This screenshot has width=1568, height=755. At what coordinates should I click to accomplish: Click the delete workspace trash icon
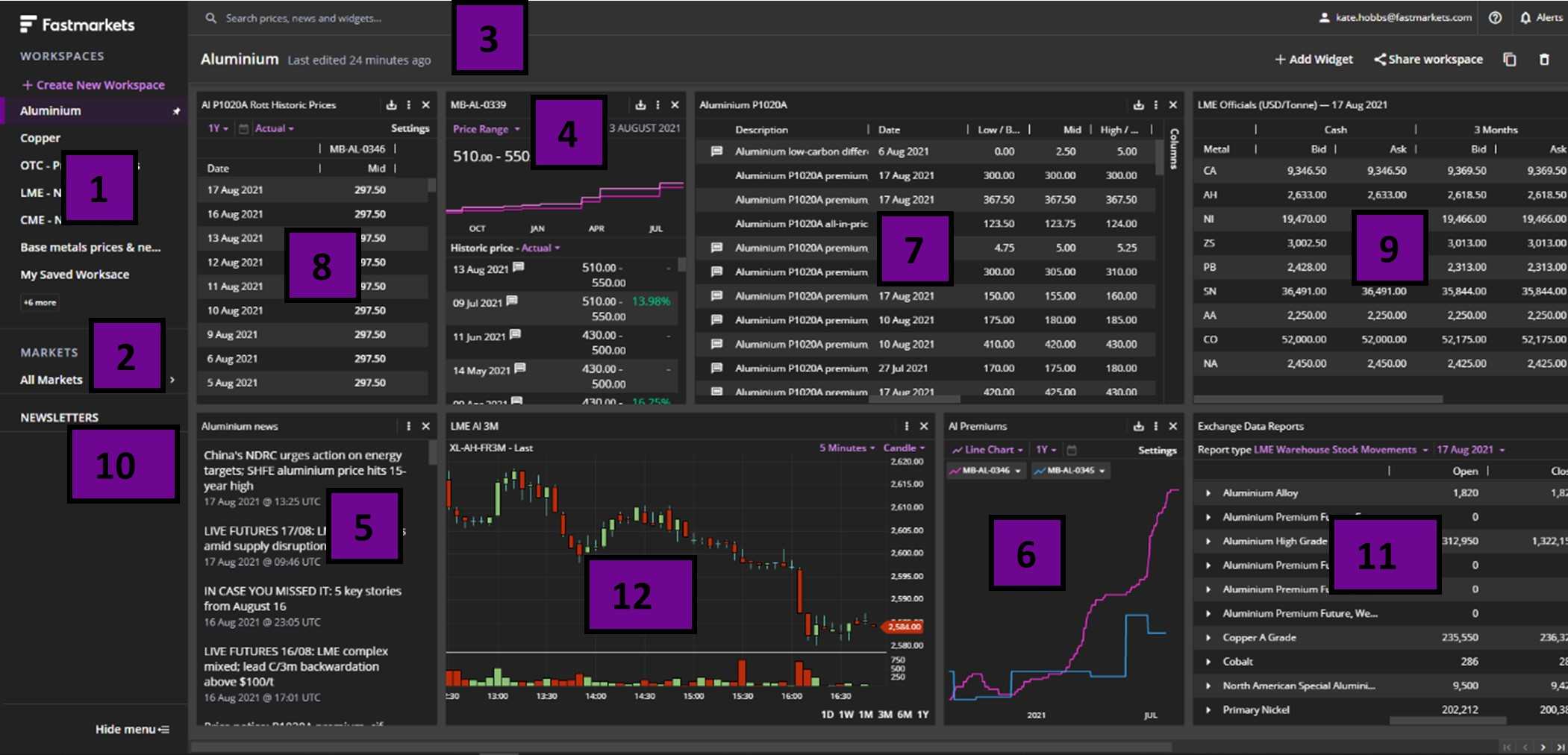(1545, 59)
